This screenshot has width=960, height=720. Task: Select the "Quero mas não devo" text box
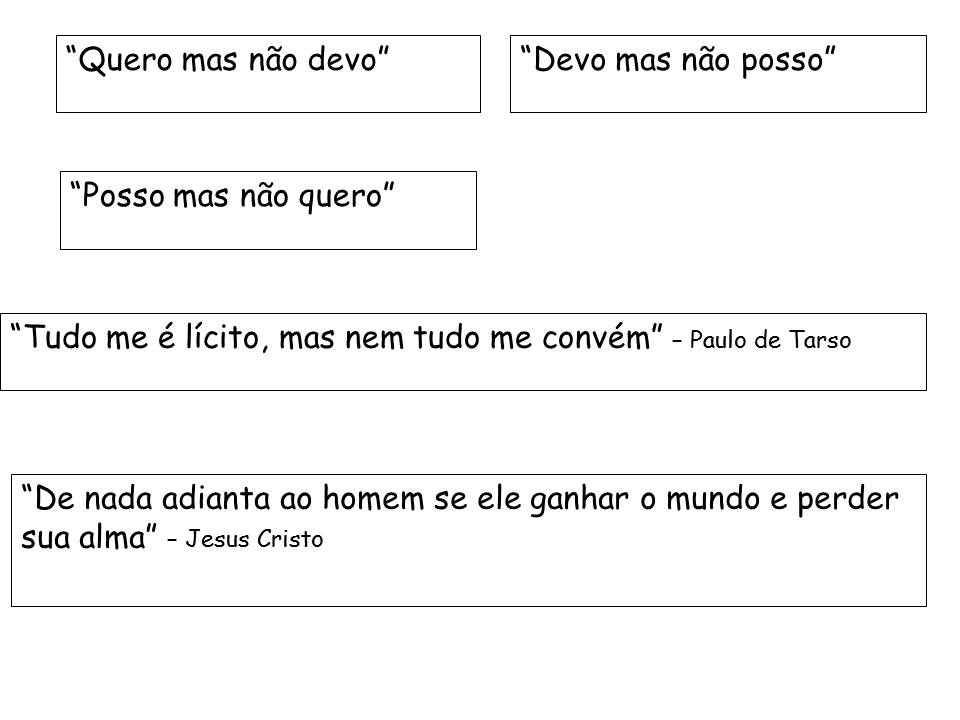[268, 74]
